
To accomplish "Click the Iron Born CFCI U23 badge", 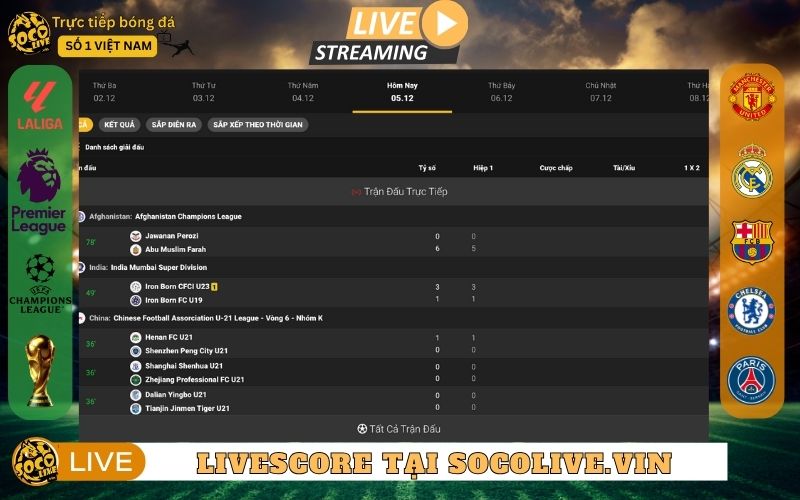I will [136, 287].
